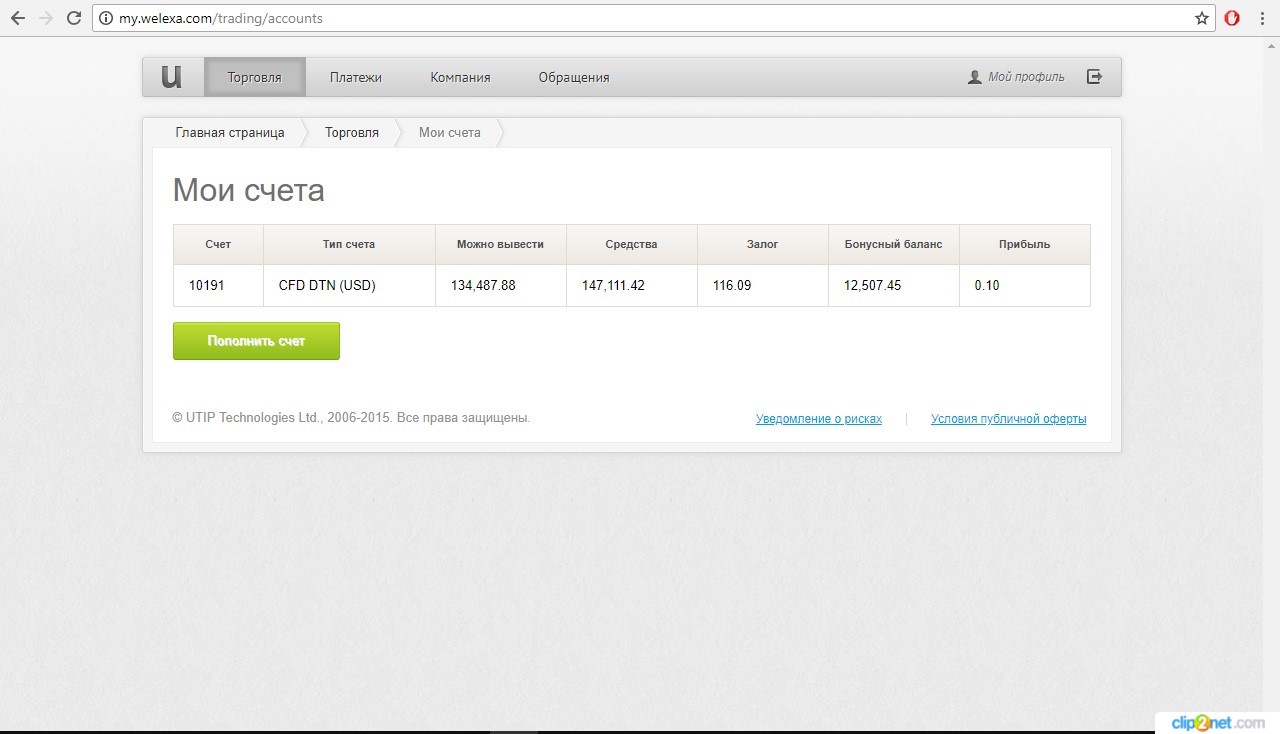1280x734 pixels.
Task: View site info icon in address bar
Action: click(x=106, y=18)
